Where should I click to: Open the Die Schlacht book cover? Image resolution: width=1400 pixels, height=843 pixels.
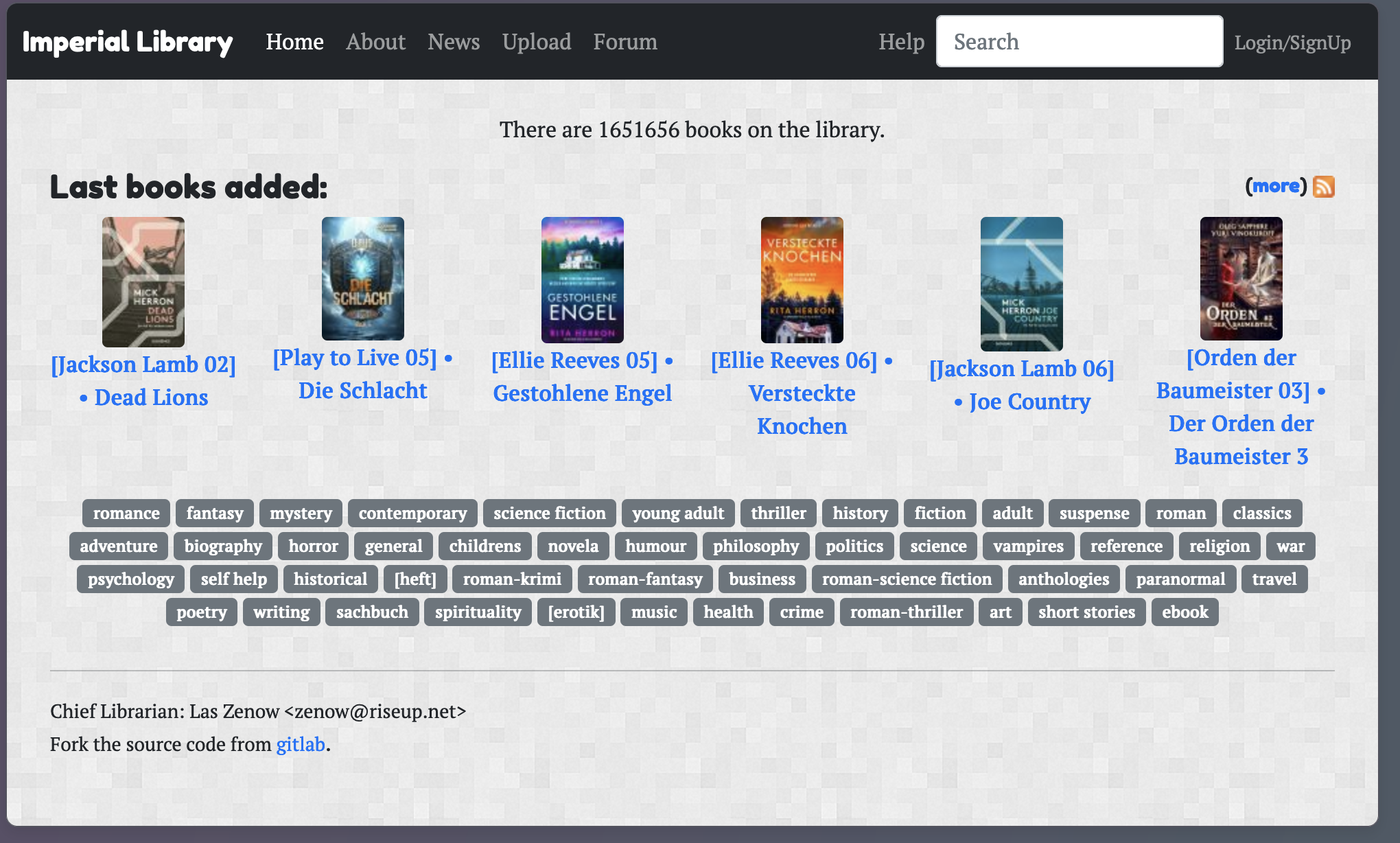[x=363, y=279]
